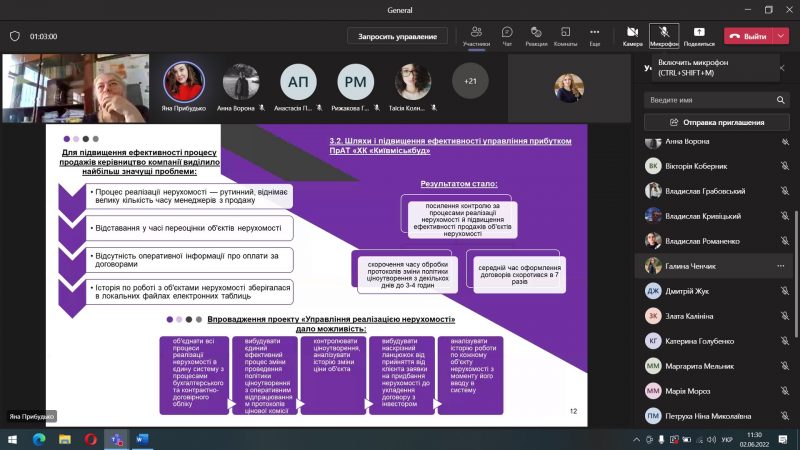Open Breakout Rooms icon

pos(565,32)
